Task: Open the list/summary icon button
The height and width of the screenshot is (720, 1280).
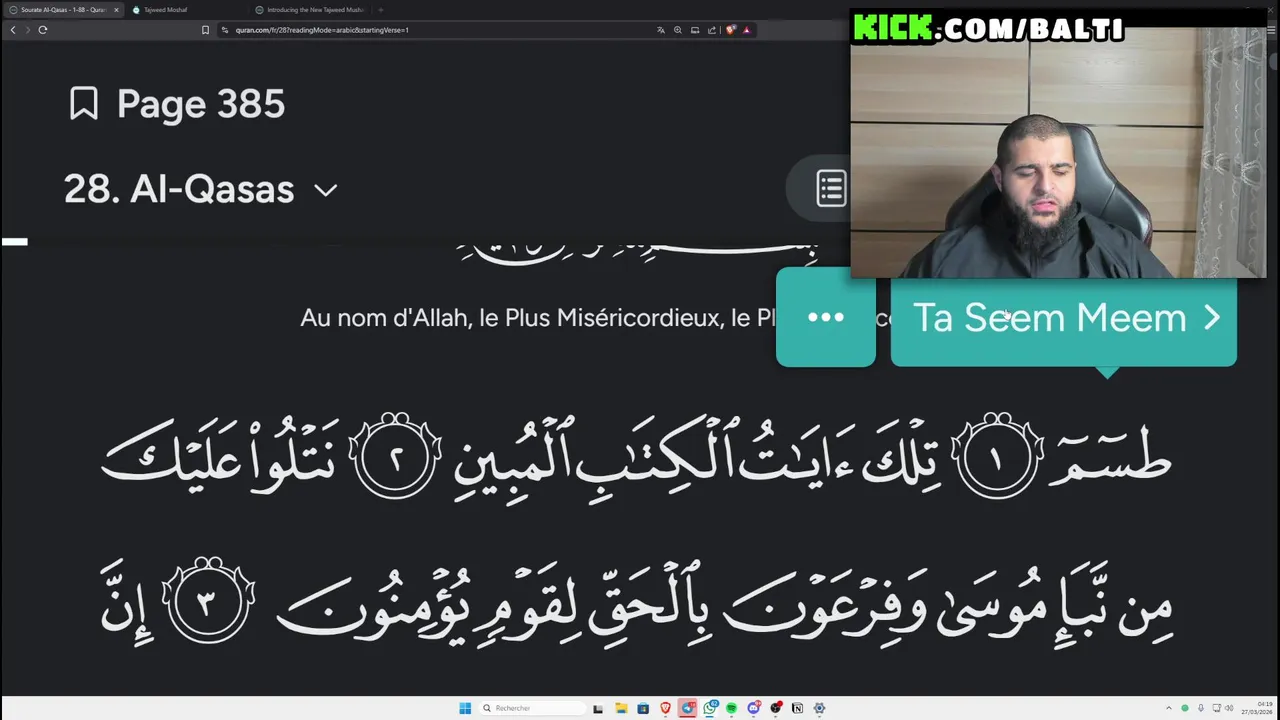Action: coord(831,188)
